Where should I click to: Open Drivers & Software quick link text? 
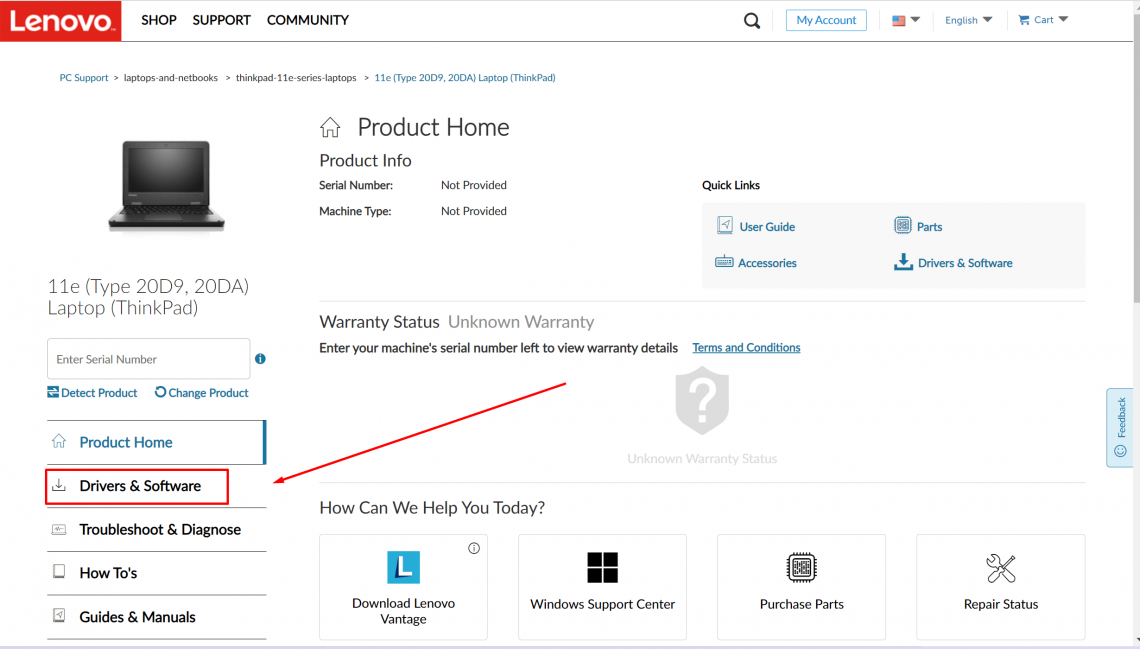click(x=965, y=263)
